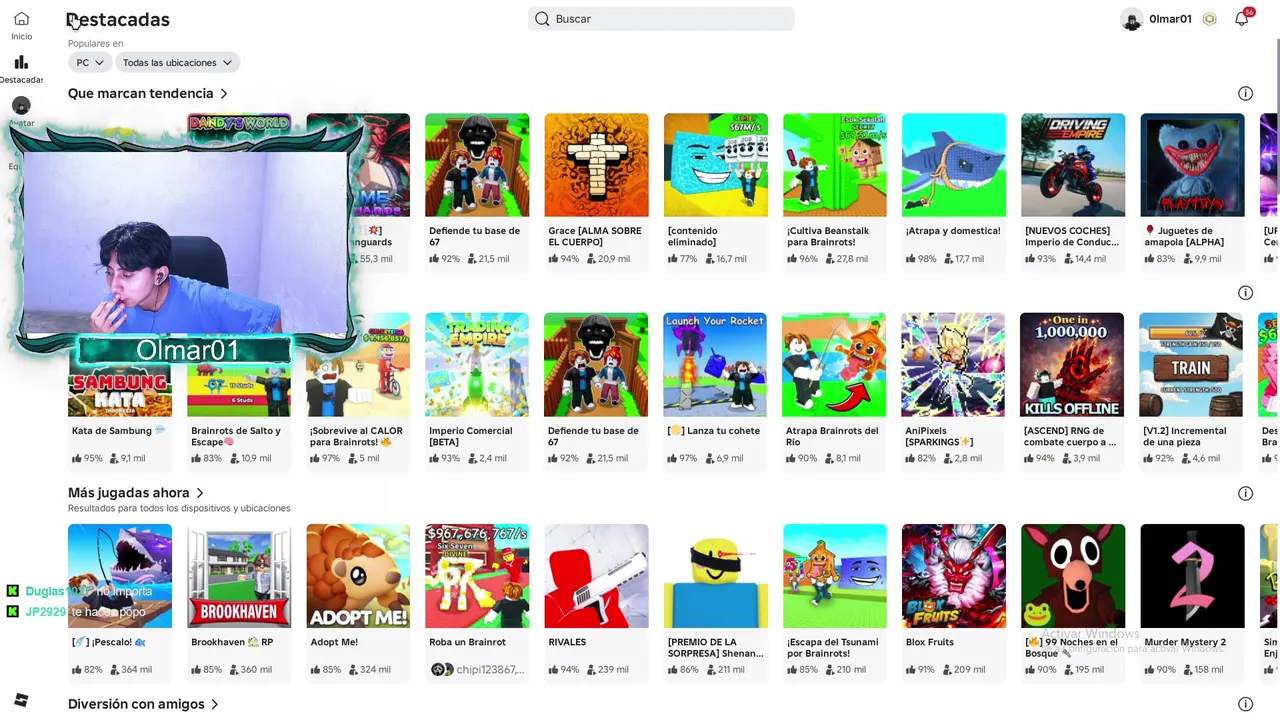Open ¡Cultiva Beanstalk para Brainrots! thumbnail

[835, 165]
